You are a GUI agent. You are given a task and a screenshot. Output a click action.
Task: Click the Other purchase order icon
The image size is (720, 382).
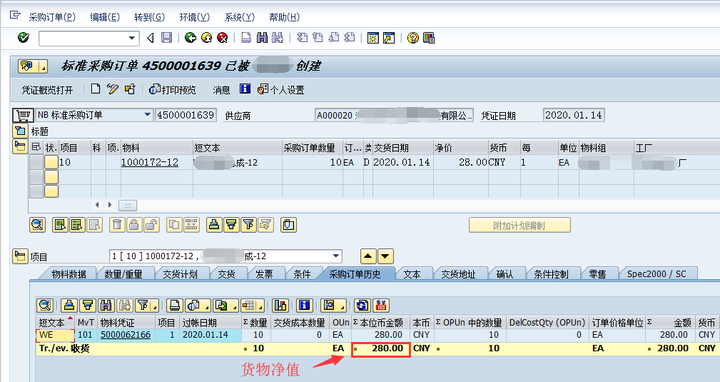coord(130,89)
